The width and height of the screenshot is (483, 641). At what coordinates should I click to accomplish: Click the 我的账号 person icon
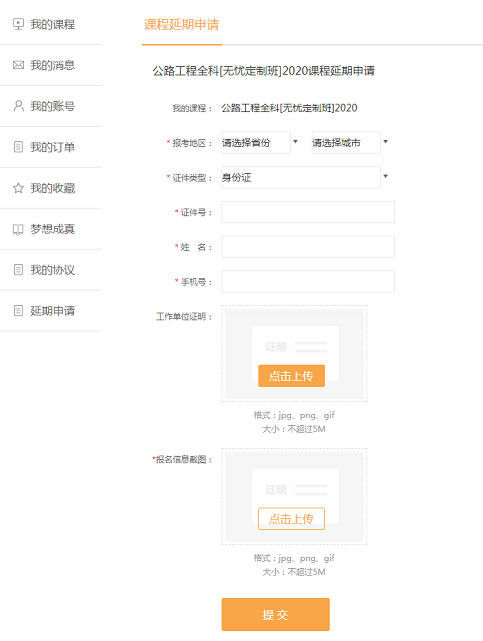click(18, 106)
